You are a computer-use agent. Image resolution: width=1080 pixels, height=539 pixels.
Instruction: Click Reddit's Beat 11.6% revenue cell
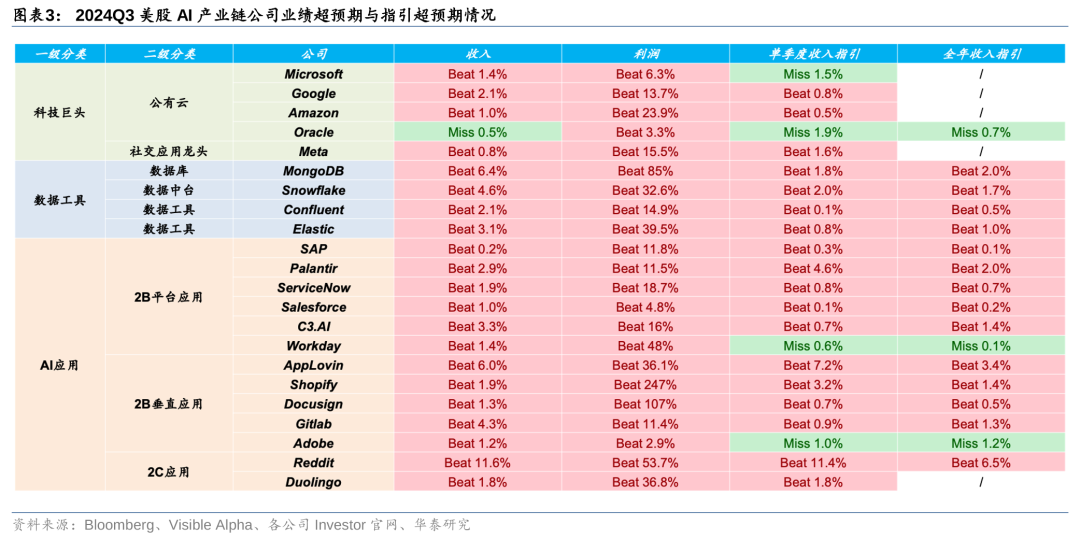[477, 463]
